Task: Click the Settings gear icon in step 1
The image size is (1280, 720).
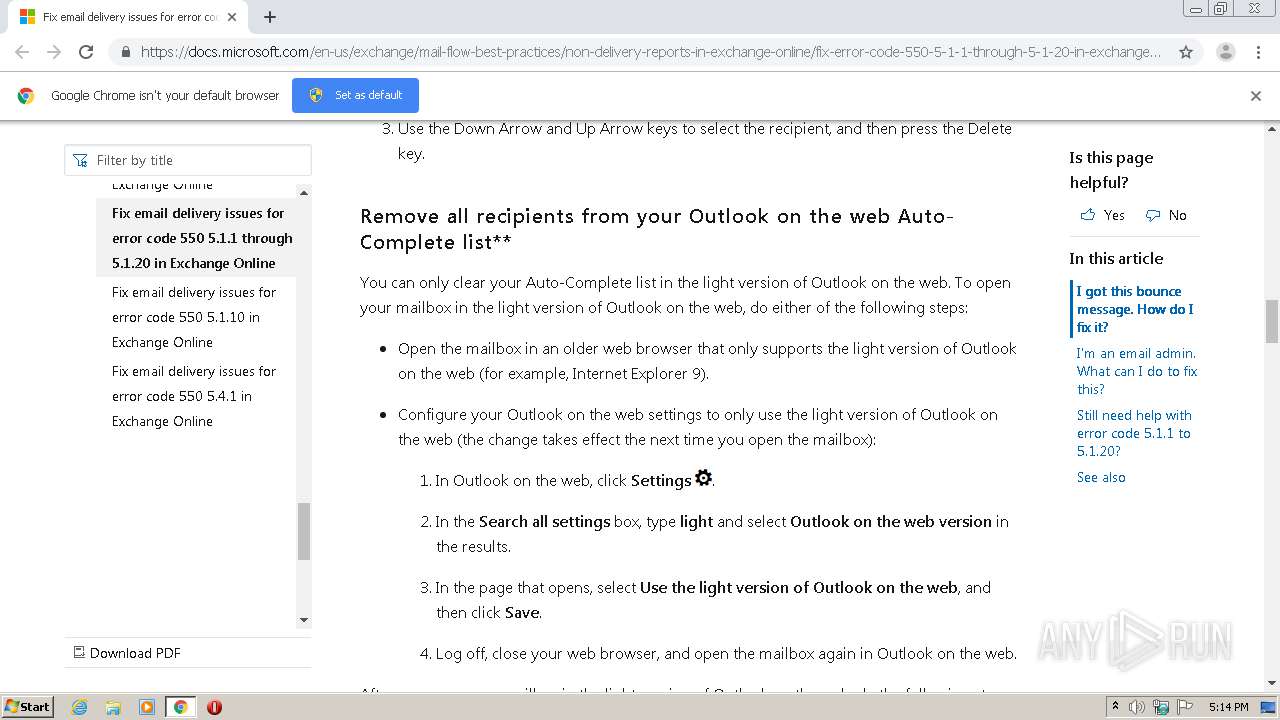Action: [x=704, y=478]
